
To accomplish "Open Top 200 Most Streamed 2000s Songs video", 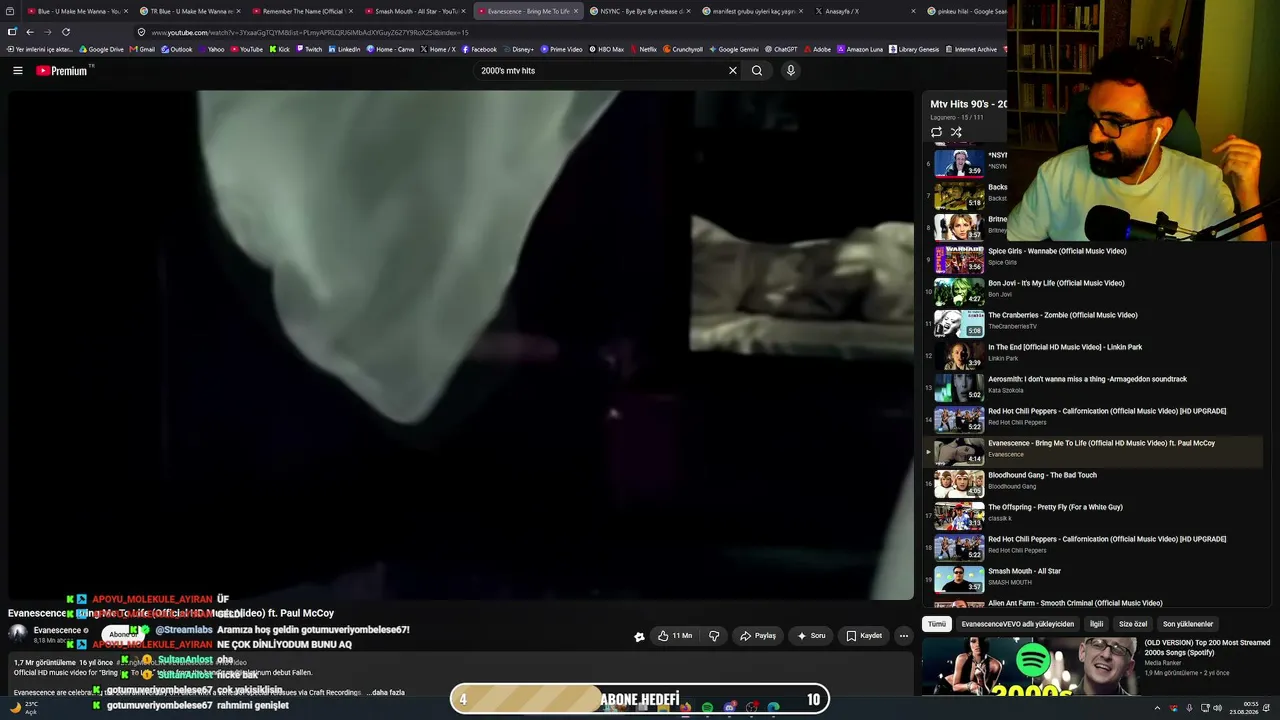I will pyautogui.click(x=1207, y=647).
